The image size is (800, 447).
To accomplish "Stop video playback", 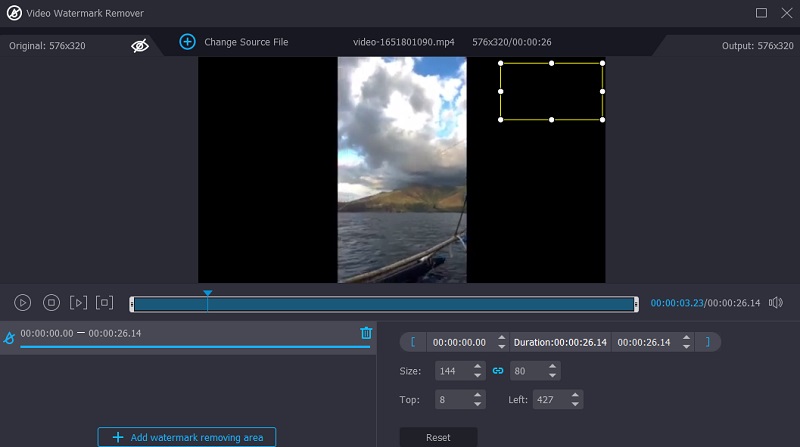I will (x=51, y=302).
